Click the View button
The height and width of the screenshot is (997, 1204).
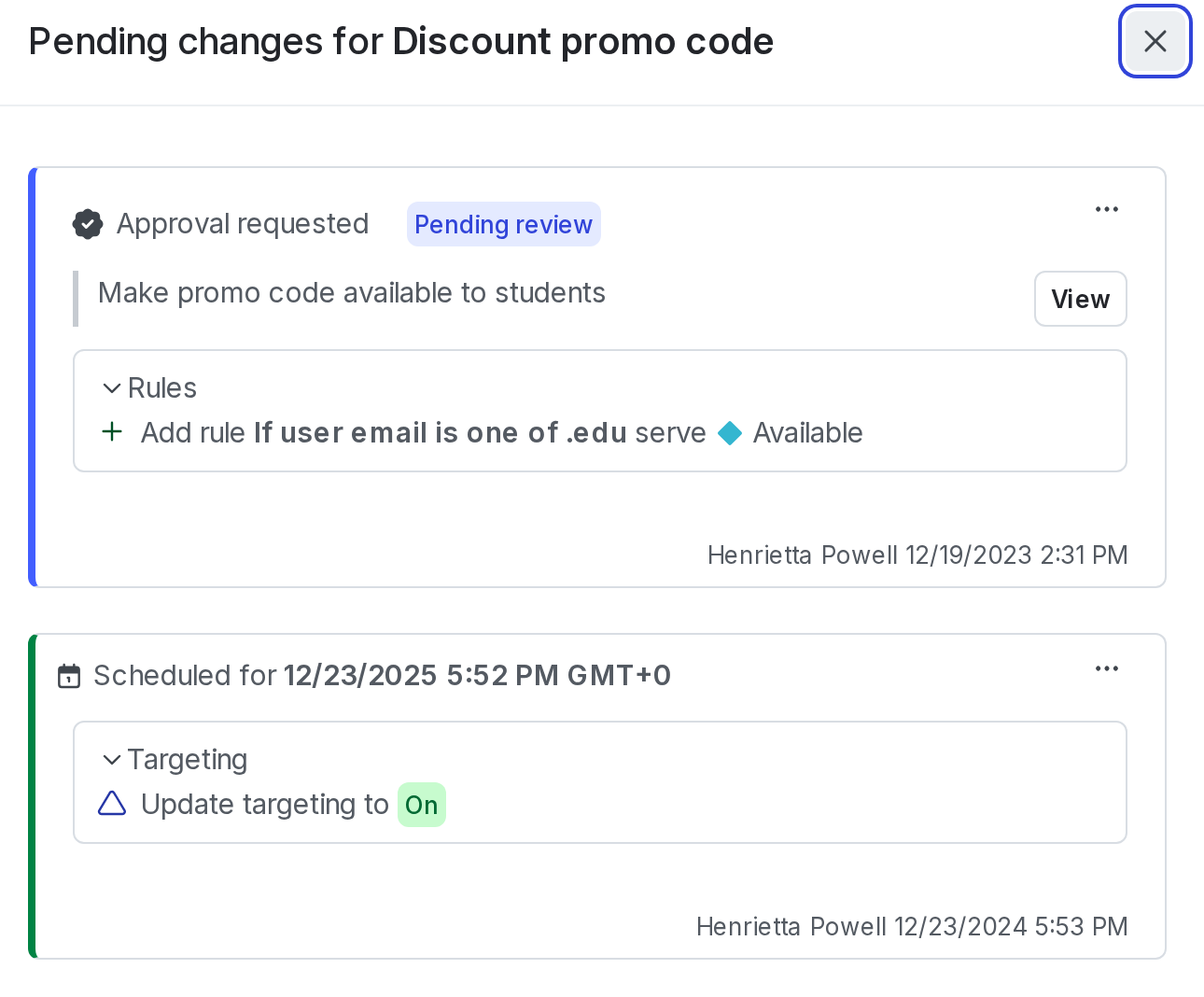[1080, 299]
